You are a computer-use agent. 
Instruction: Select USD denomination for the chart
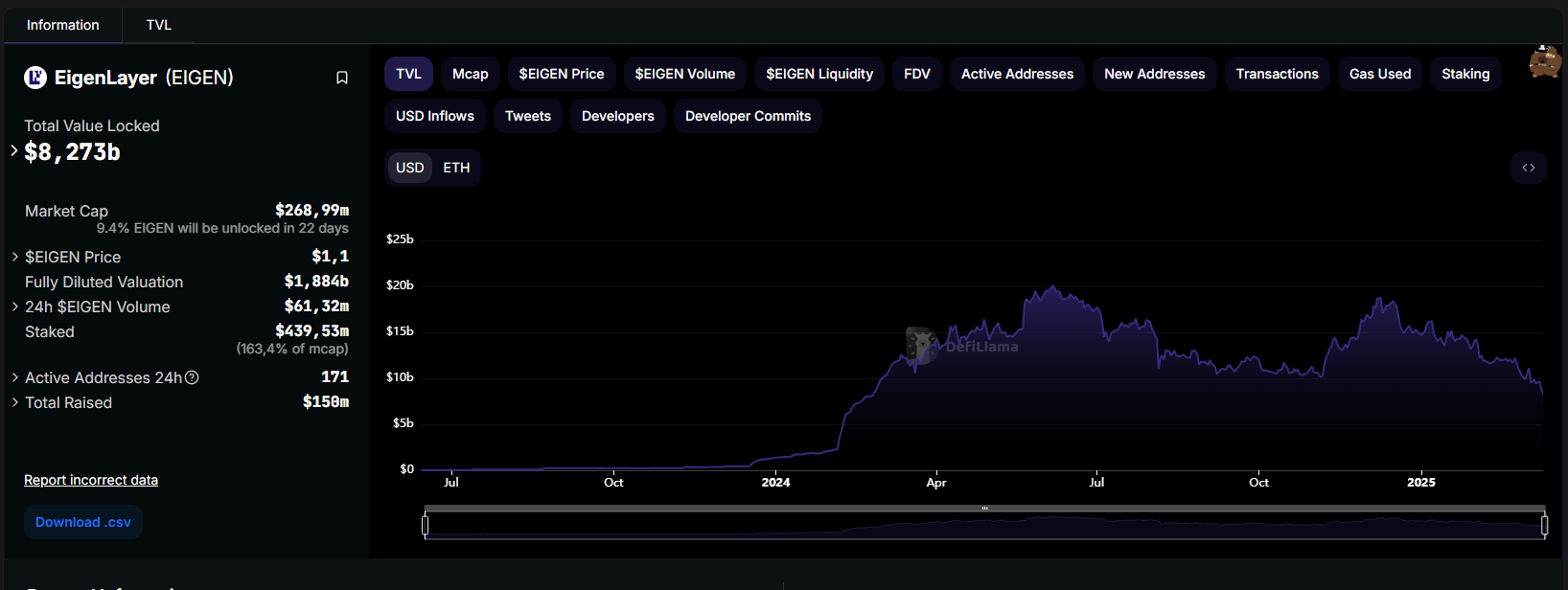(x=410, y=168)
